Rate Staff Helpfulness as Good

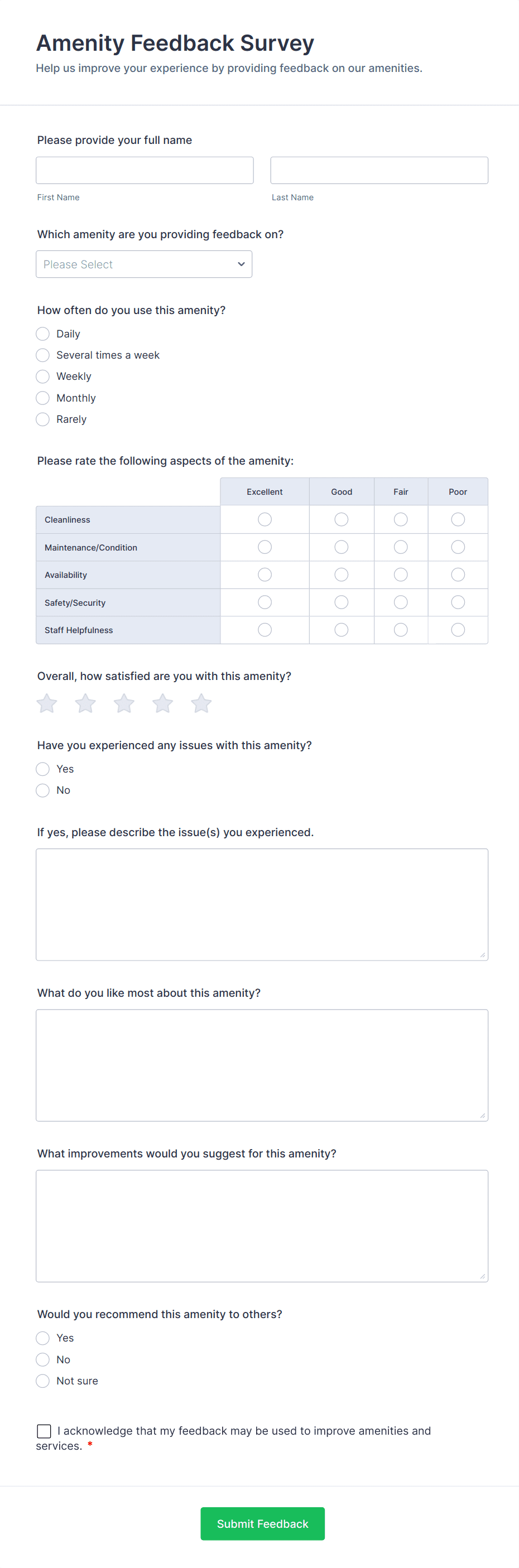point(341,629)
